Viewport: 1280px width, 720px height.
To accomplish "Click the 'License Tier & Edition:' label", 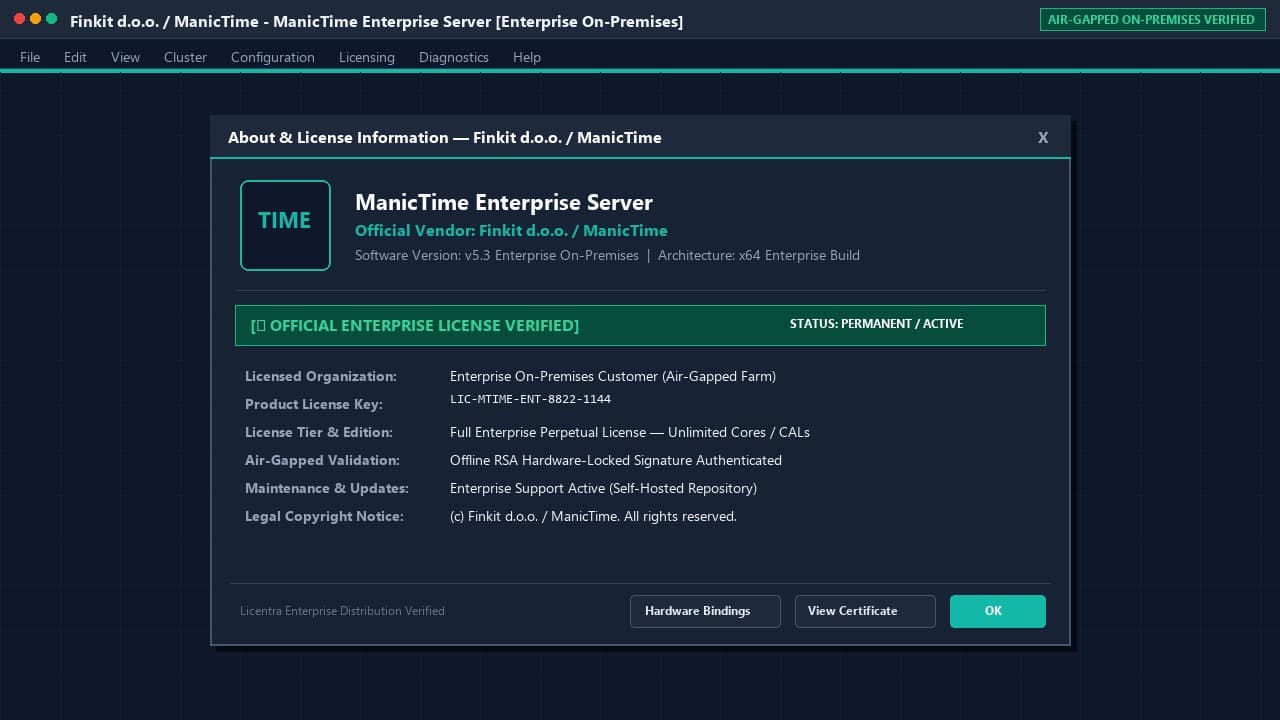I will 319,432.
